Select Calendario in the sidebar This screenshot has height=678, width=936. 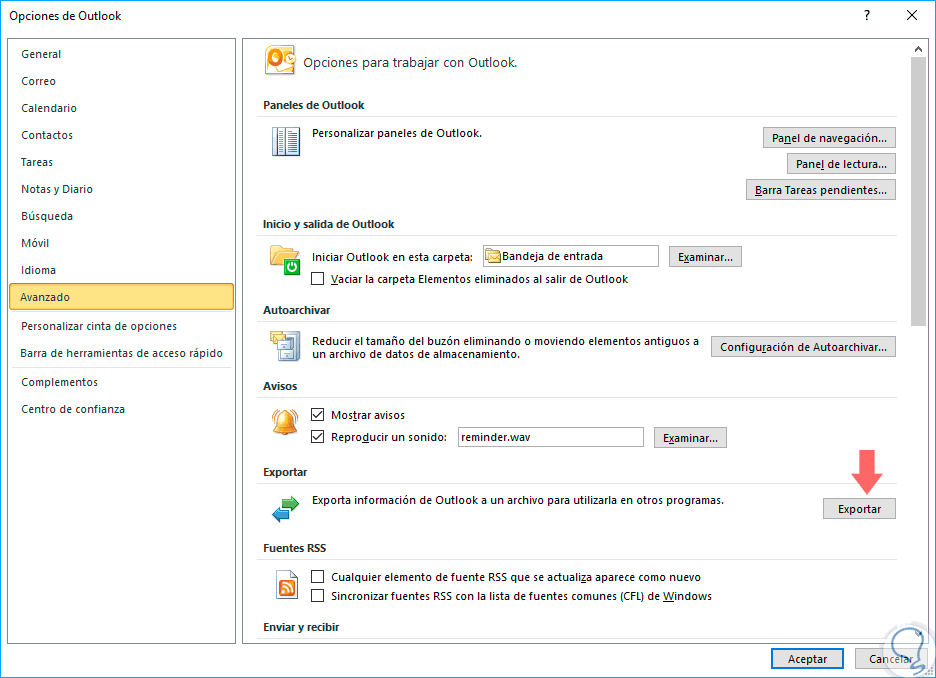121,108
